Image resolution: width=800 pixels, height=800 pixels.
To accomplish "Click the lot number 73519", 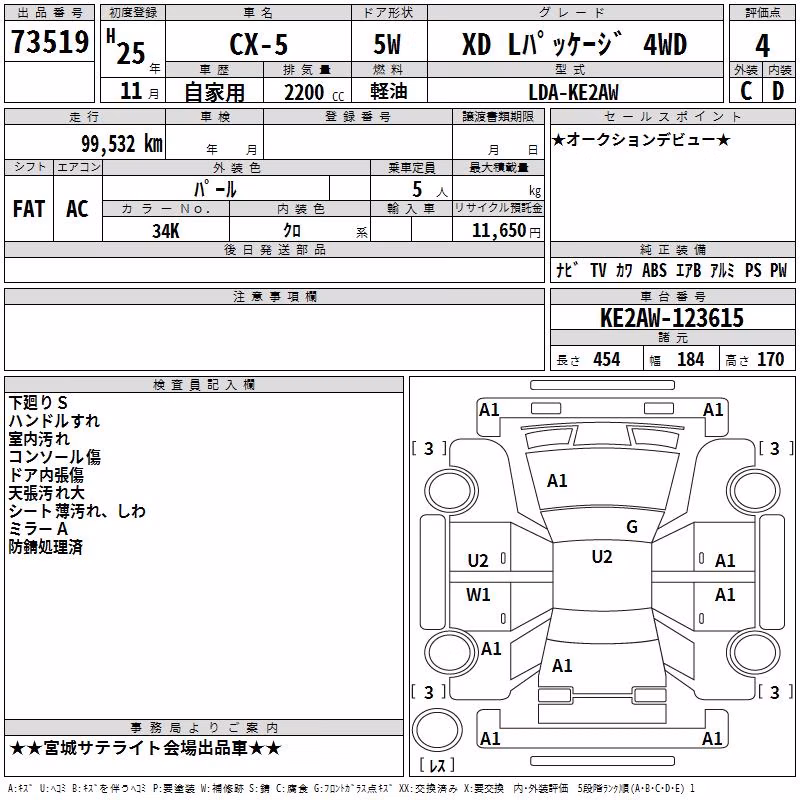I will [50, 42].
